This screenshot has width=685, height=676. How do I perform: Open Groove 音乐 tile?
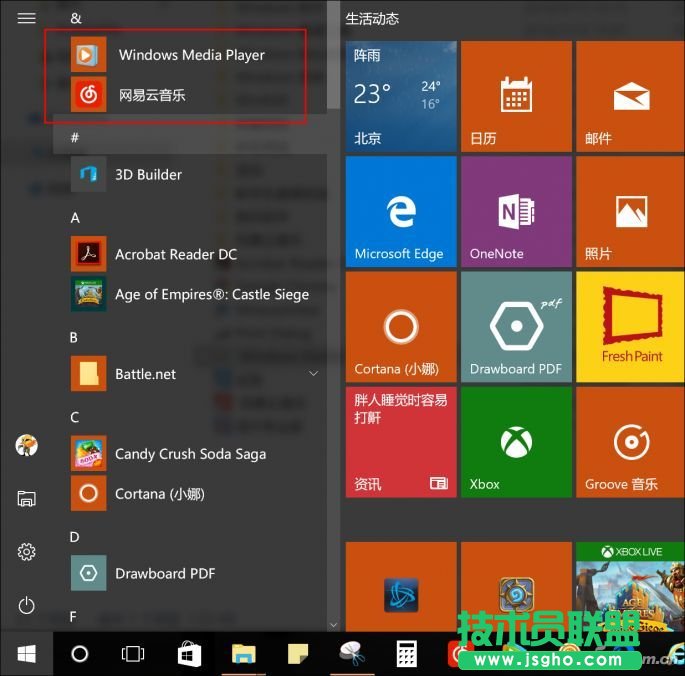(x=630, y=443)
